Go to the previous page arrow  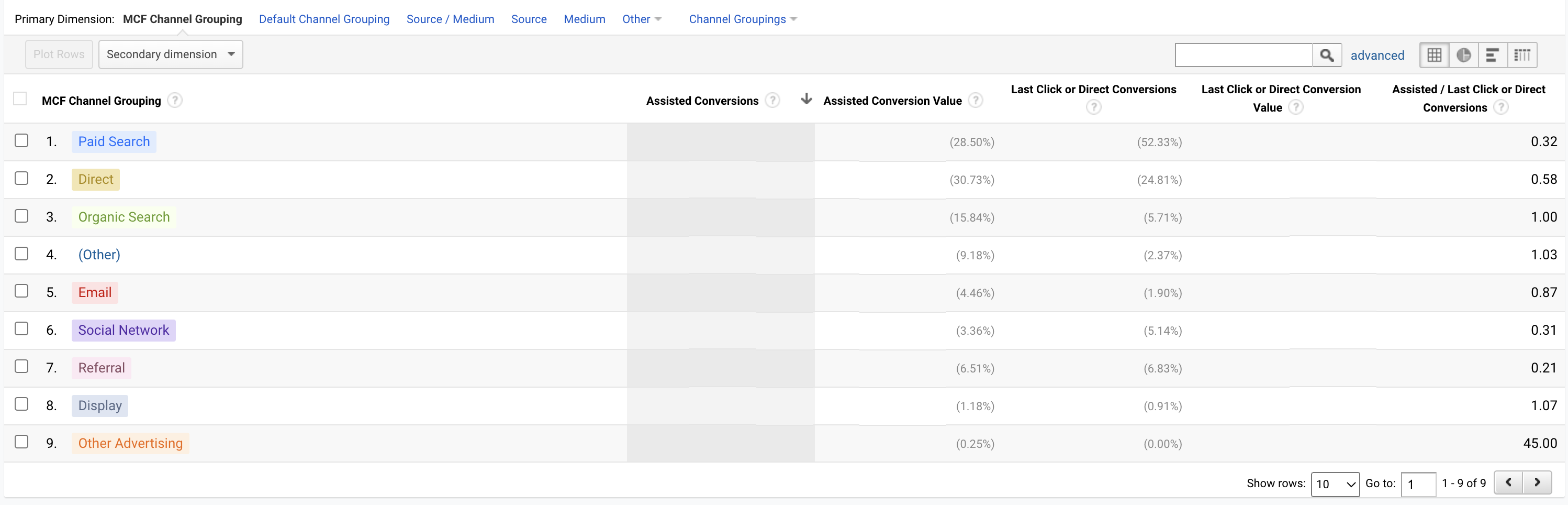1508,482
